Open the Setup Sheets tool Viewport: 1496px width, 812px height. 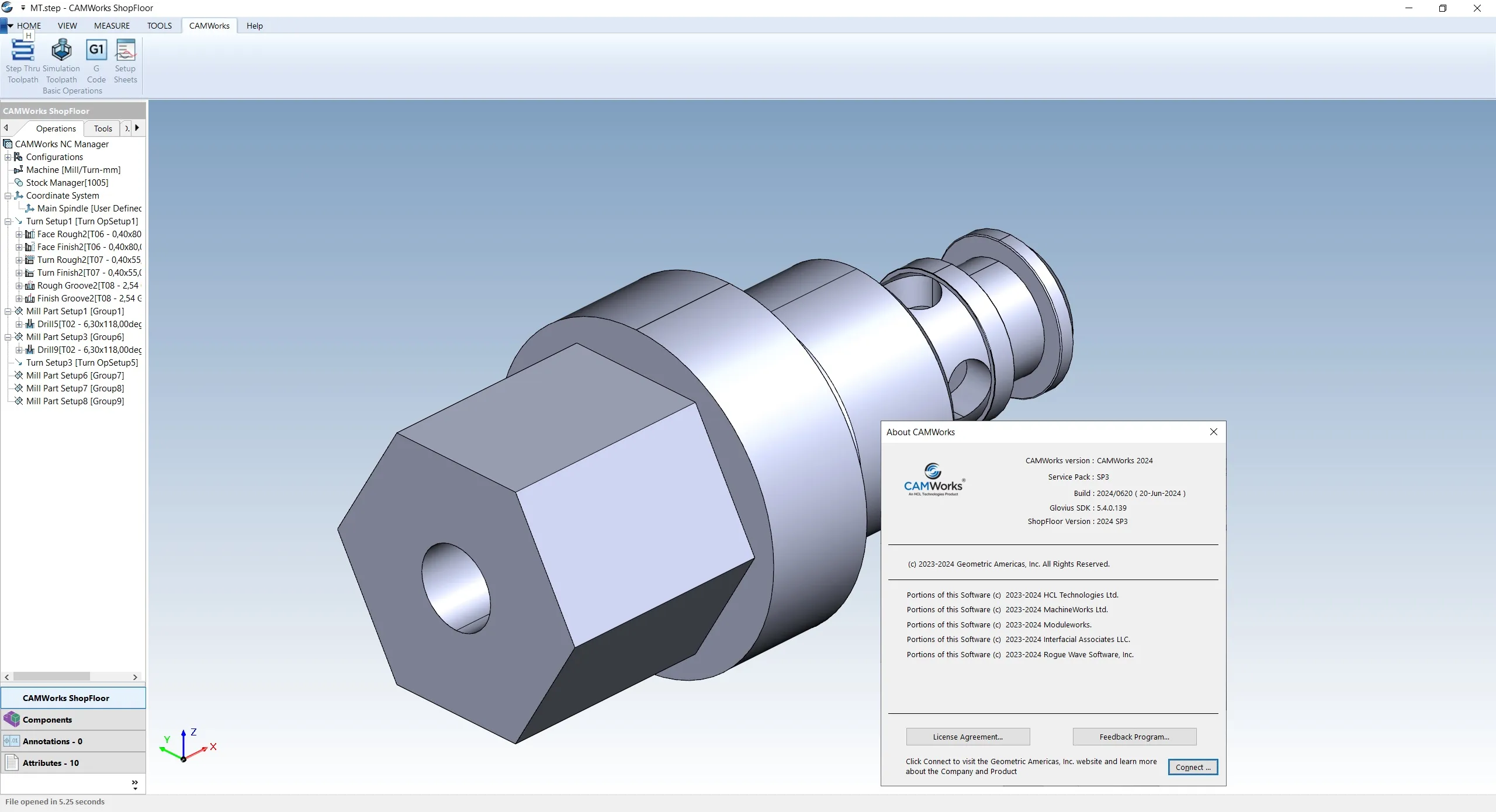pos(125,51)
